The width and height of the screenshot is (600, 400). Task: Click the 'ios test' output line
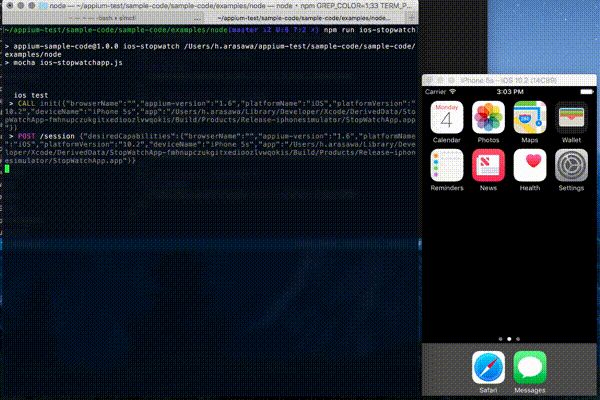pyautogui.click(x=31, y=95)
